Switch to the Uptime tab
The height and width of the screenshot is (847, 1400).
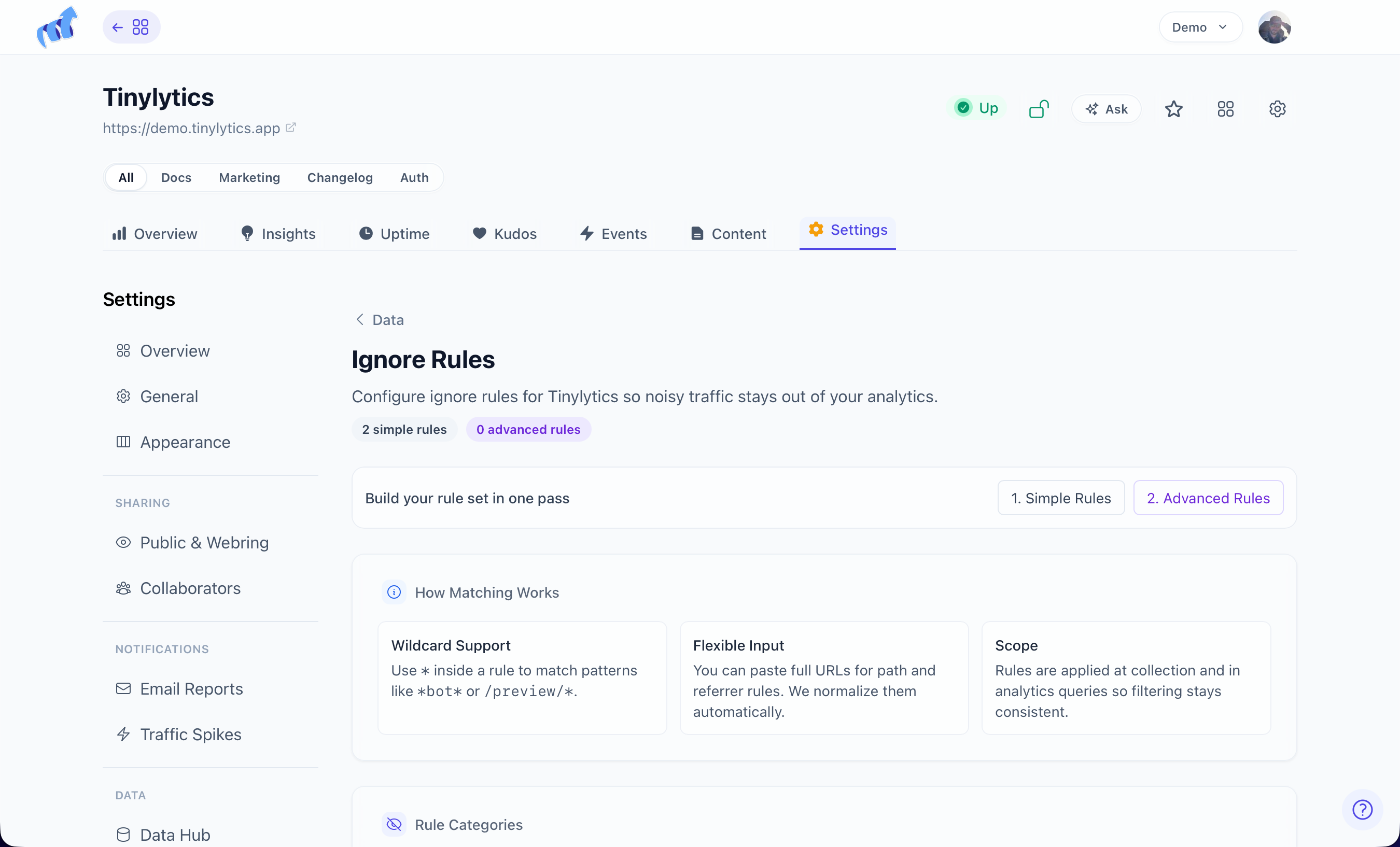(394, 234)
